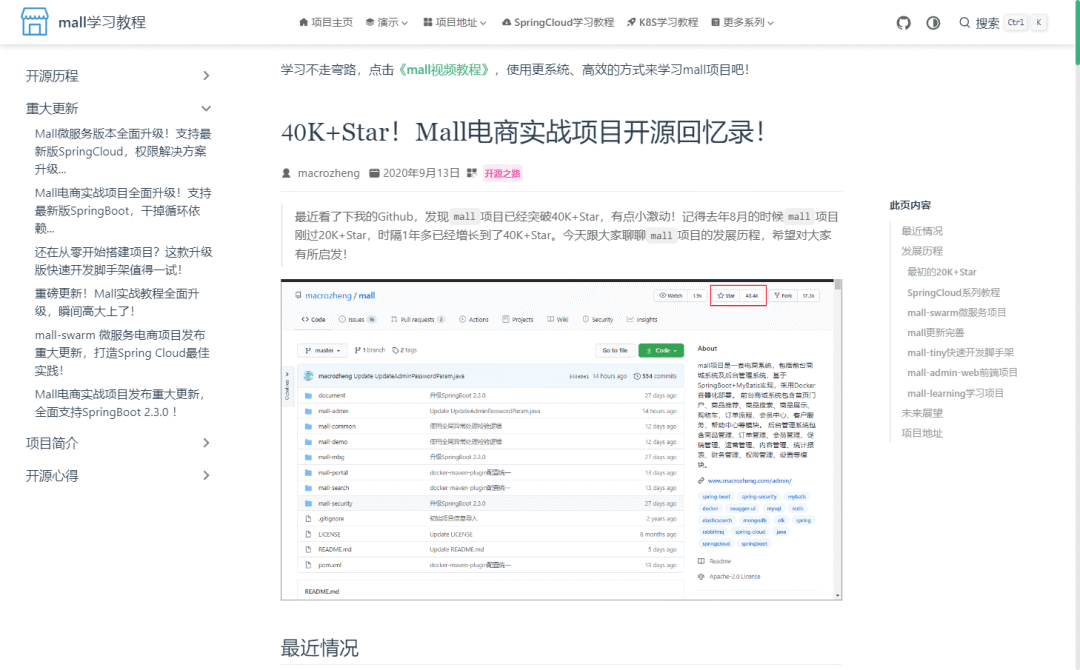Click the image's vertical scrollbar

838,439
